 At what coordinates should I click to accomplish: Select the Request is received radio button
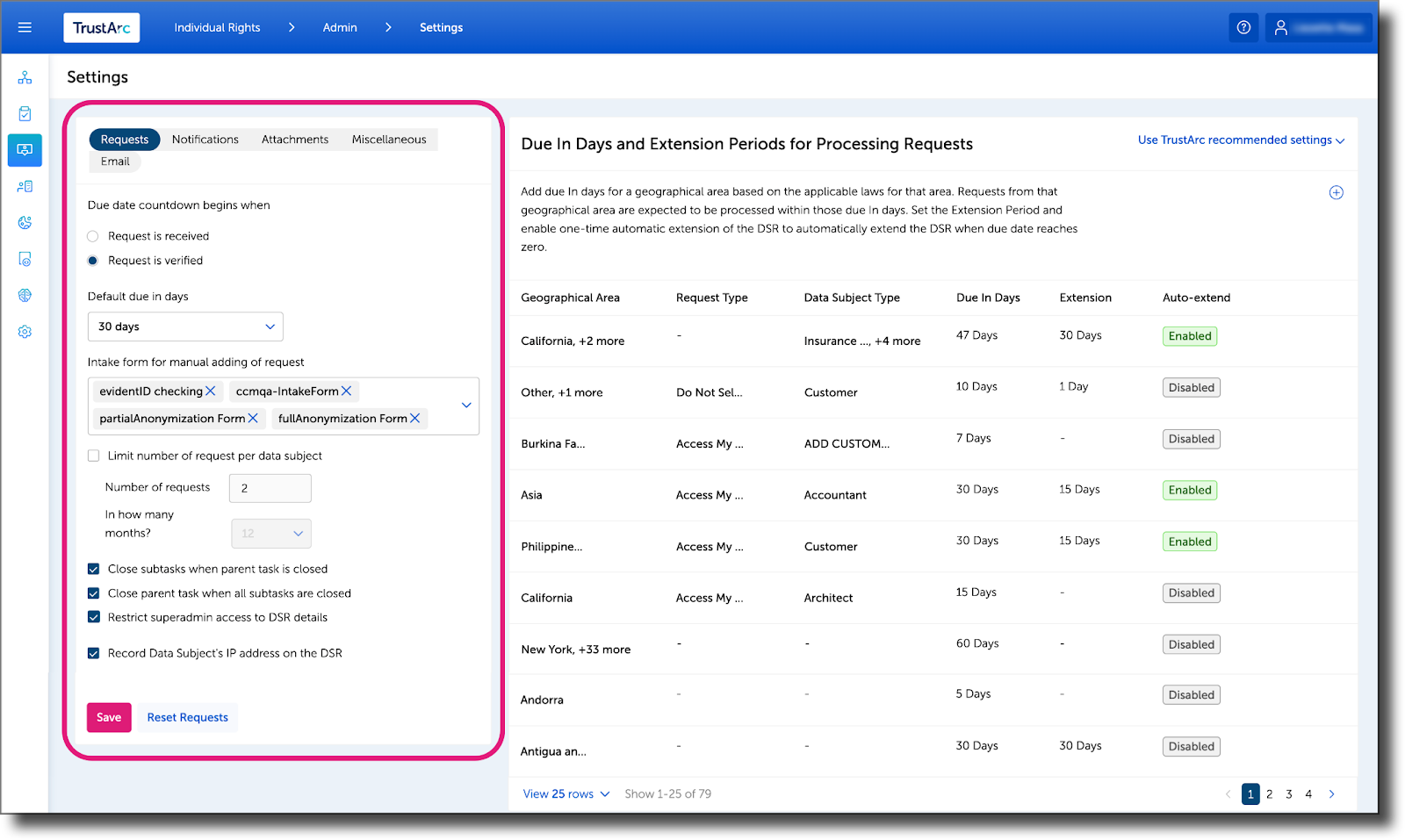point(92,235)
